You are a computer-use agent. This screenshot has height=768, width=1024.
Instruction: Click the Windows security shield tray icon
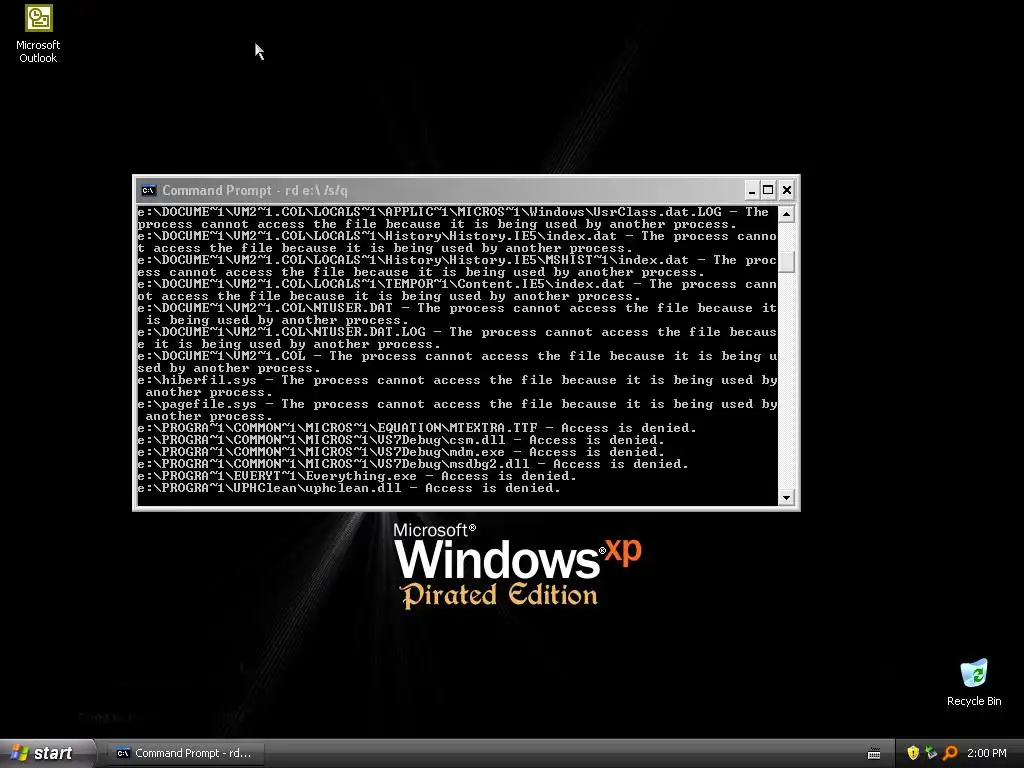(913, 753)
